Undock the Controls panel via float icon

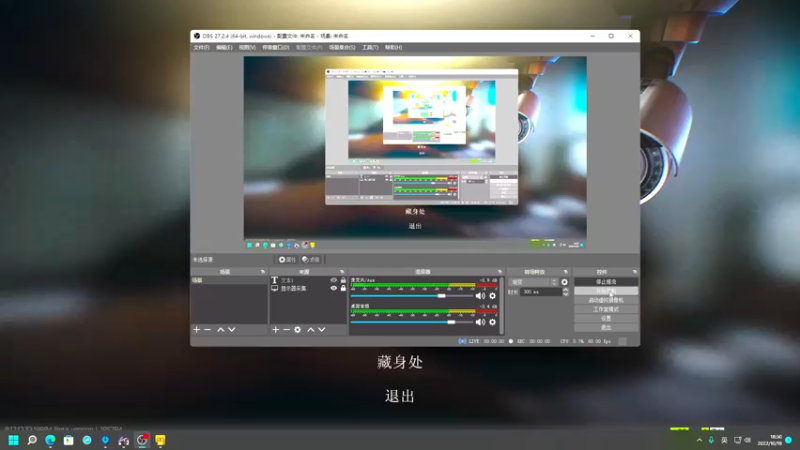(x=635, y=272)
